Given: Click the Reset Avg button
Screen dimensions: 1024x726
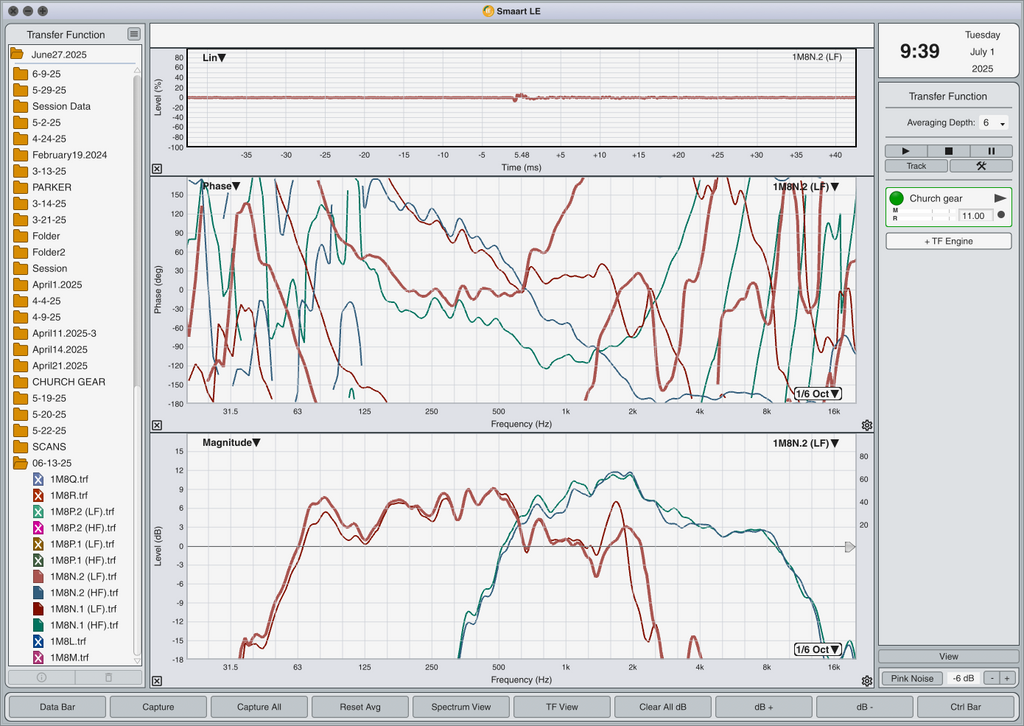Looking at the screenshot, I should [360, 706].
